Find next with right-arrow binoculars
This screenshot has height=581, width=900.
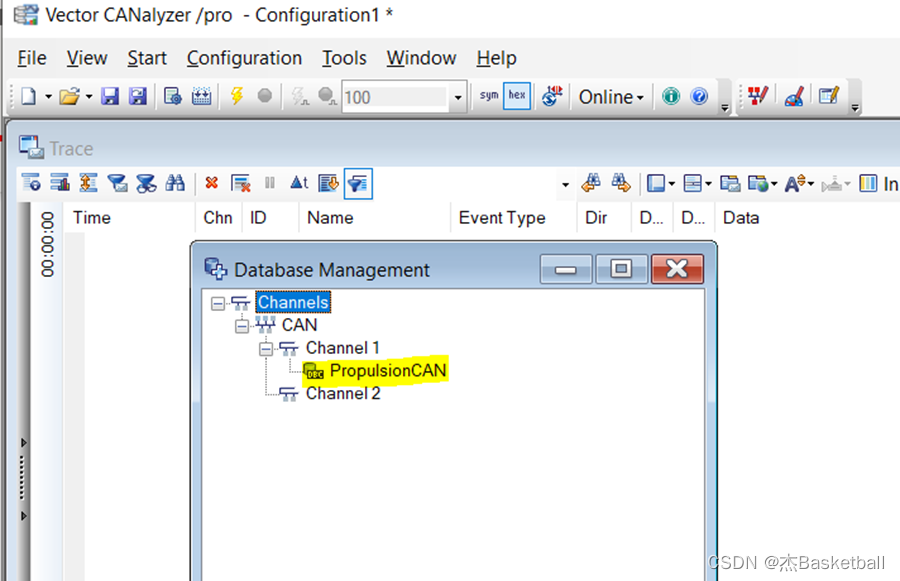click(620, 183)
